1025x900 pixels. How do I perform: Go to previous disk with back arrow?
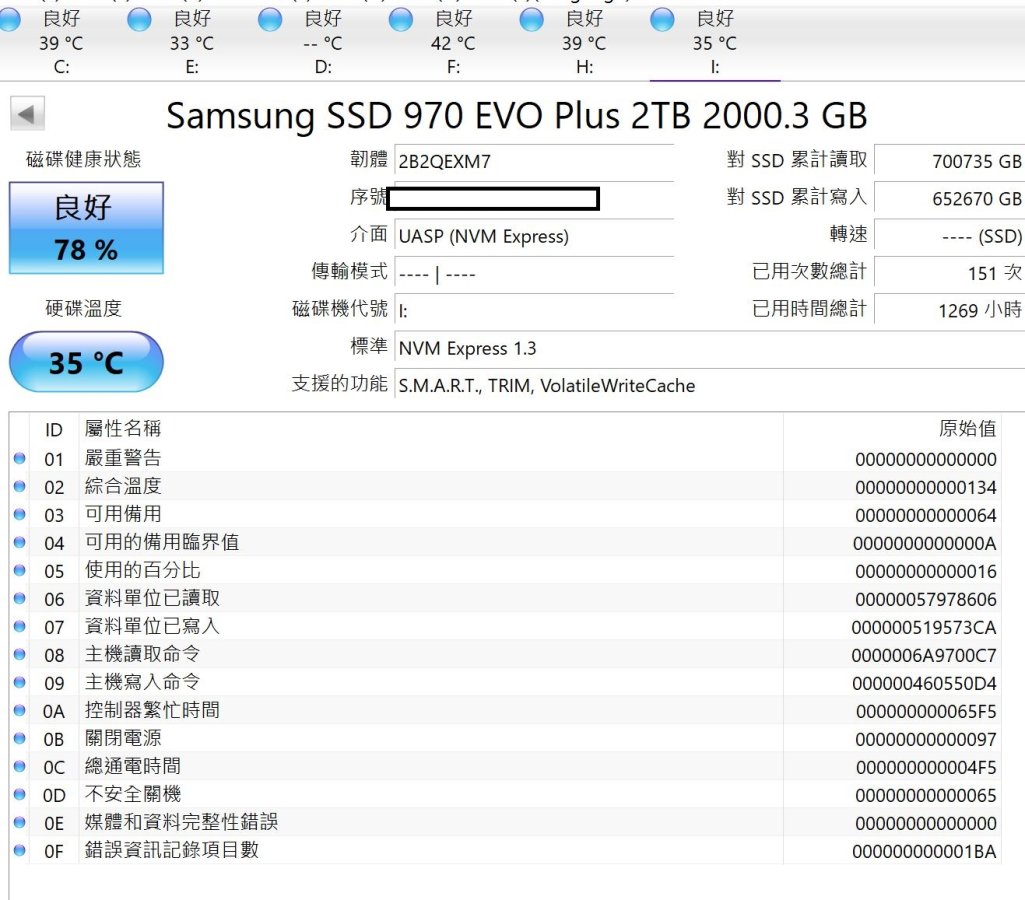(27, 114)
